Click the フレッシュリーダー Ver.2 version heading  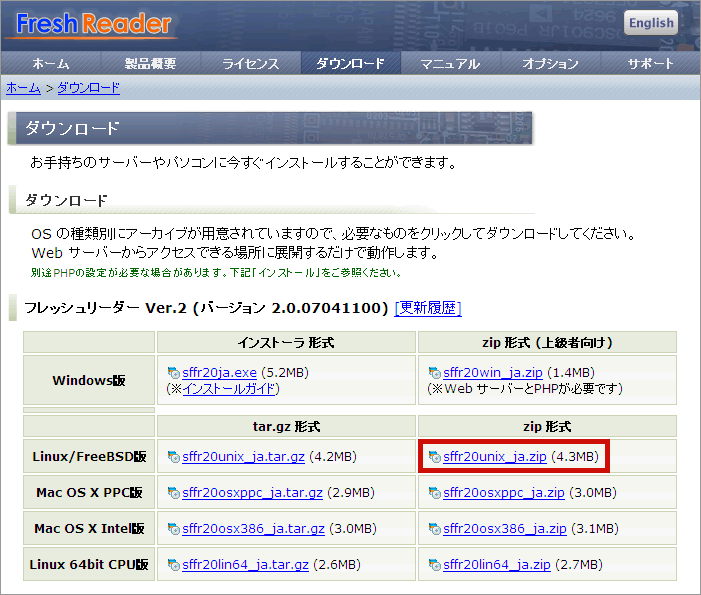point(206,308)
